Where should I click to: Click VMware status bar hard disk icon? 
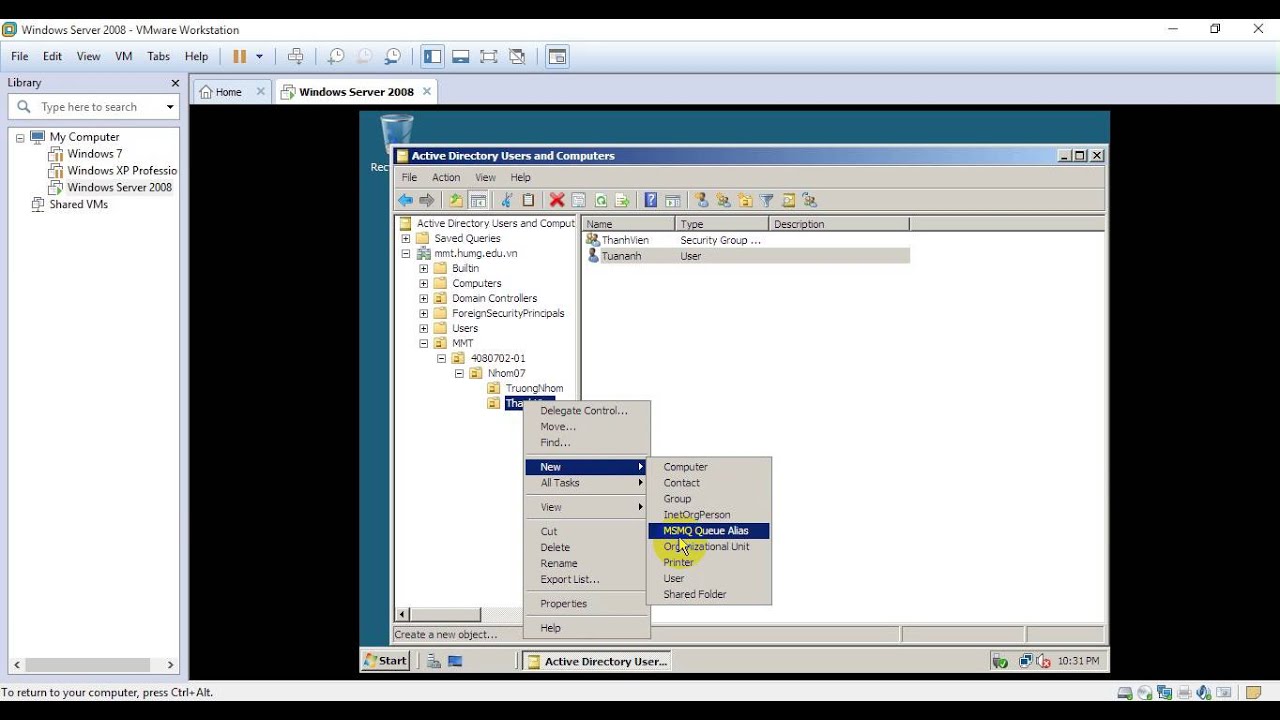click(x=1125, y=693)
